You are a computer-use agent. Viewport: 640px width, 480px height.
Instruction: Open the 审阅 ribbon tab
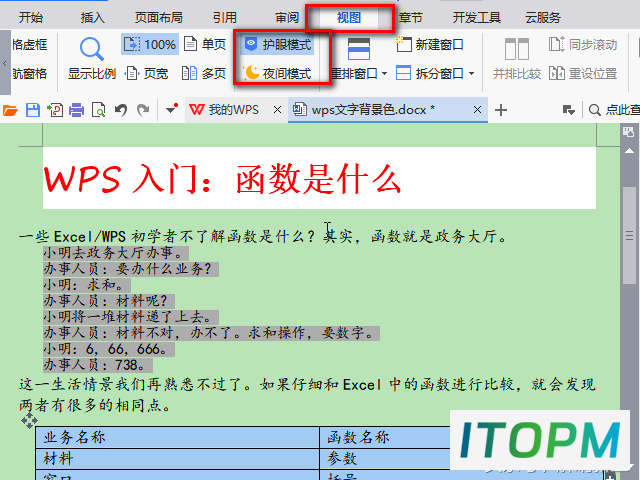coord(287,18)
